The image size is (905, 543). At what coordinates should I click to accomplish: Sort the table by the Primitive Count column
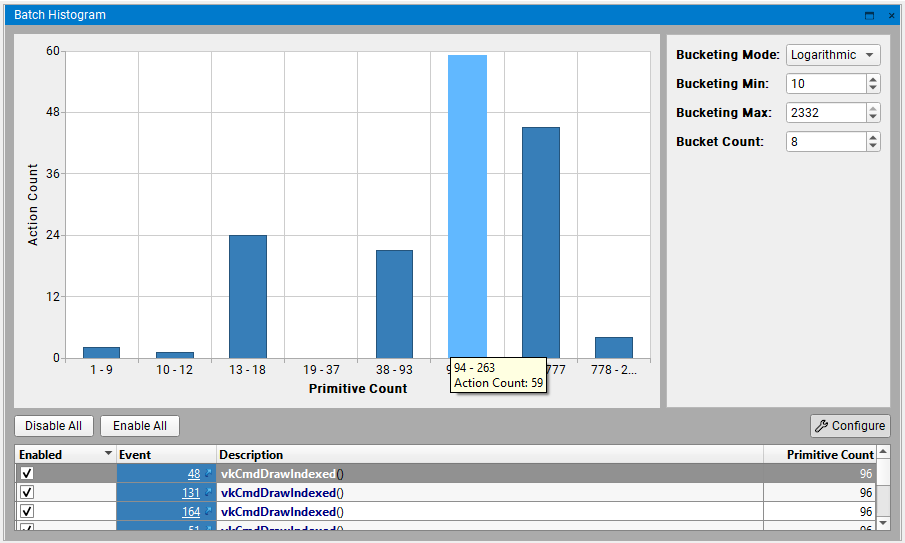point(828,455)
